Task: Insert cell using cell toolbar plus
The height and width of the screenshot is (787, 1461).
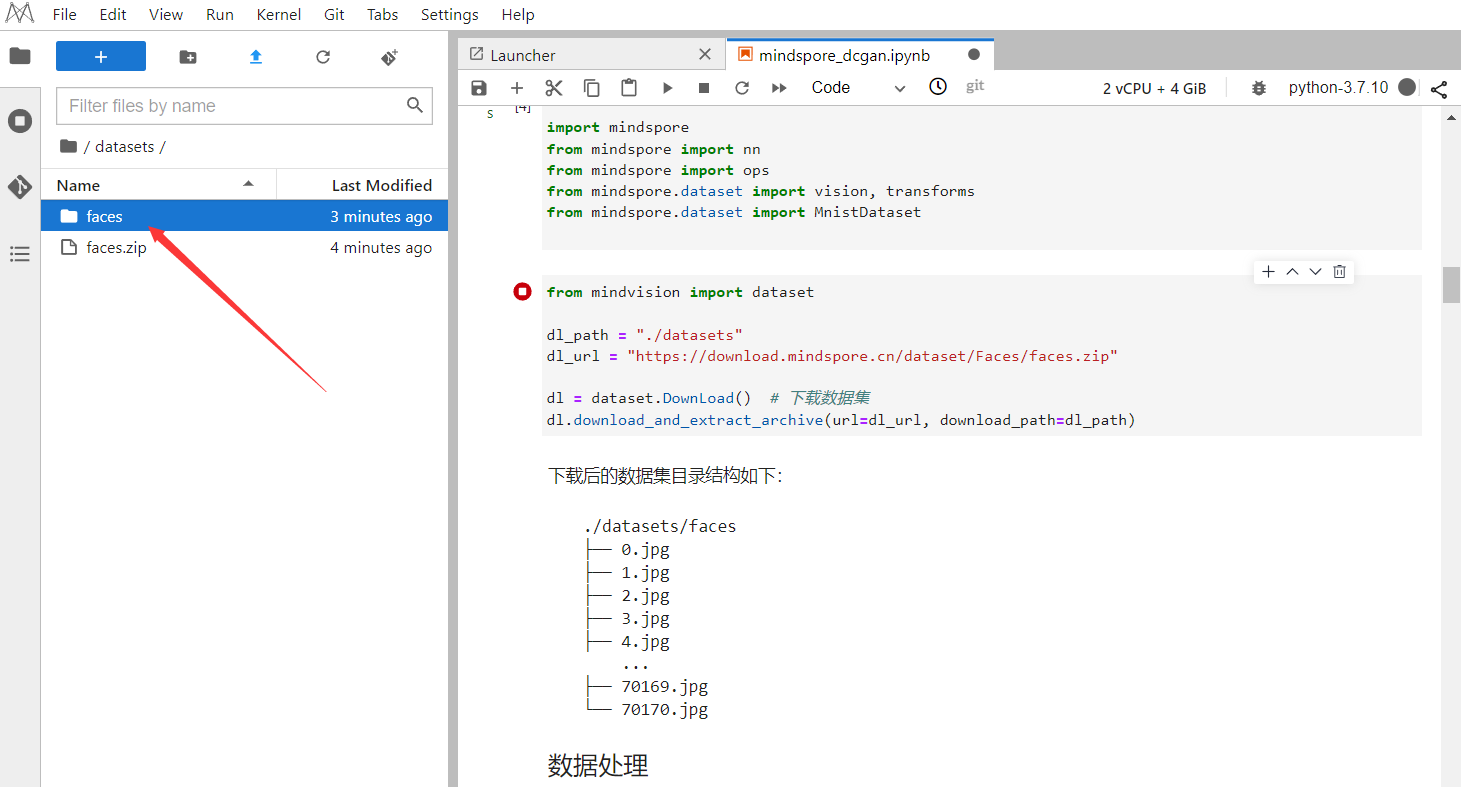Action: point(1268,272)
